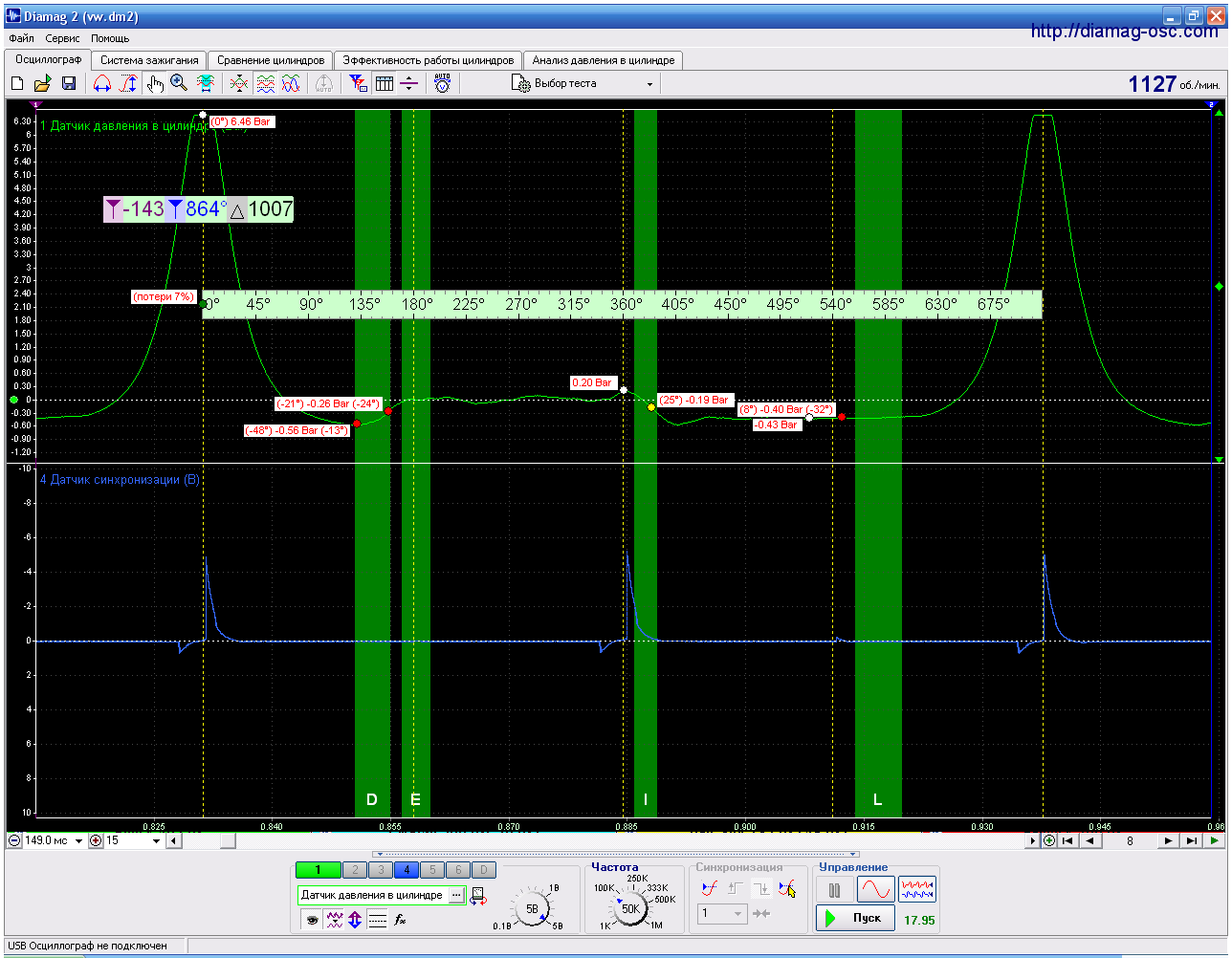Select channel D button
Screen dimensions: 1232x958
point(484,870)
